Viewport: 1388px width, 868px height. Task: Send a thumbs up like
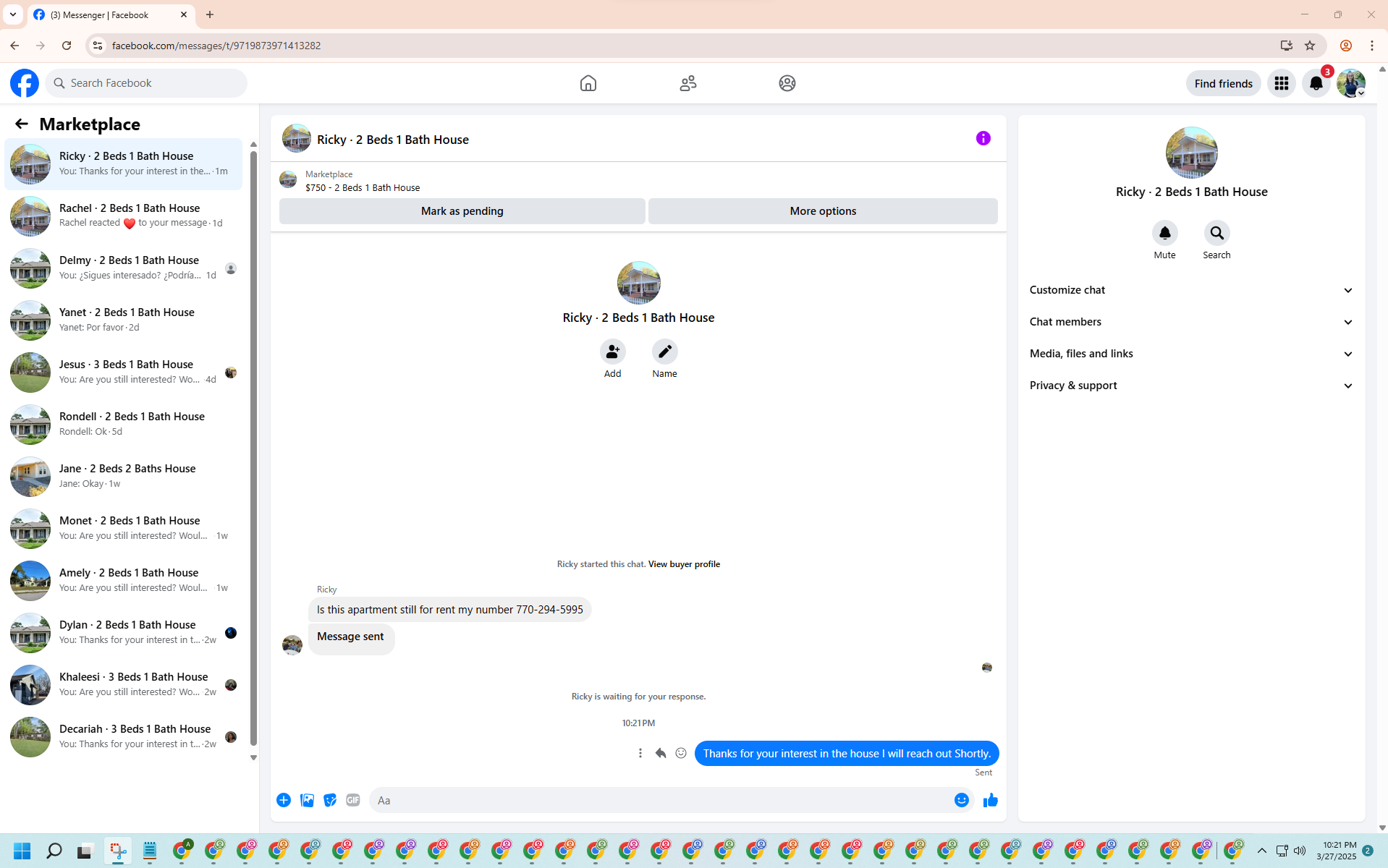(991, 800)
